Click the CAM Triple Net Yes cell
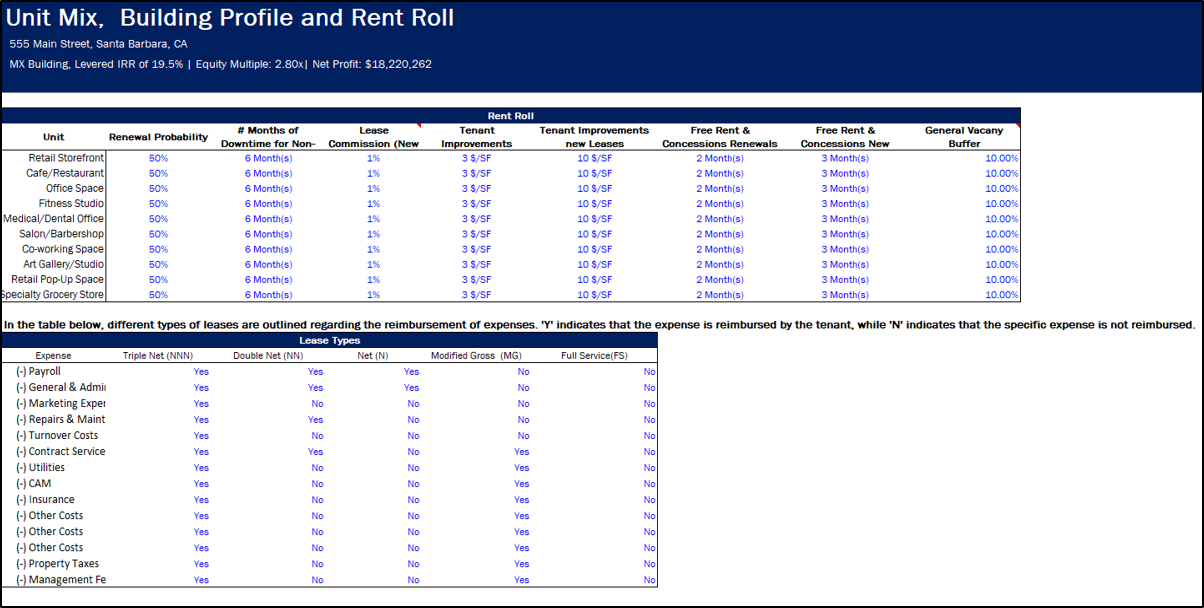 tap(201, 484)
